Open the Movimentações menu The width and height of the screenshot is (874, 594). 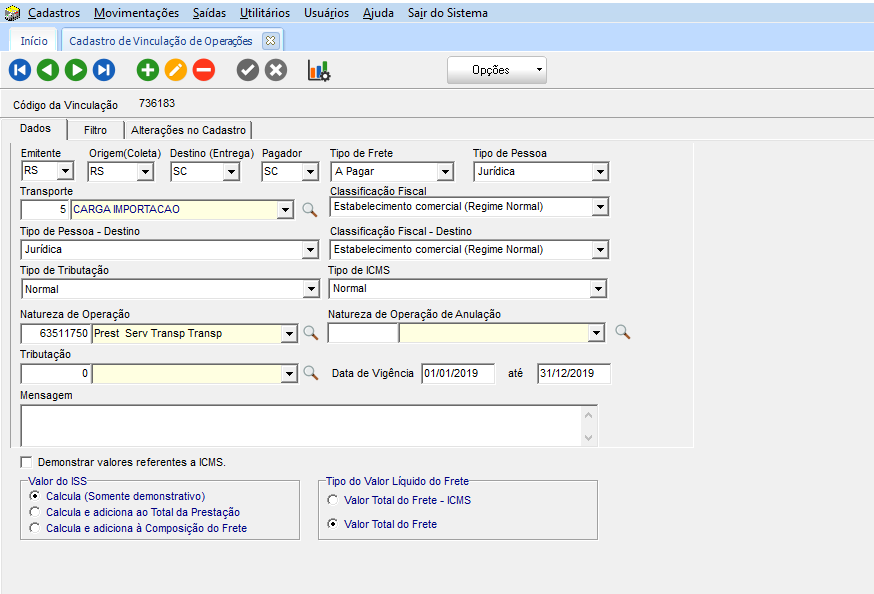[136, 13]
